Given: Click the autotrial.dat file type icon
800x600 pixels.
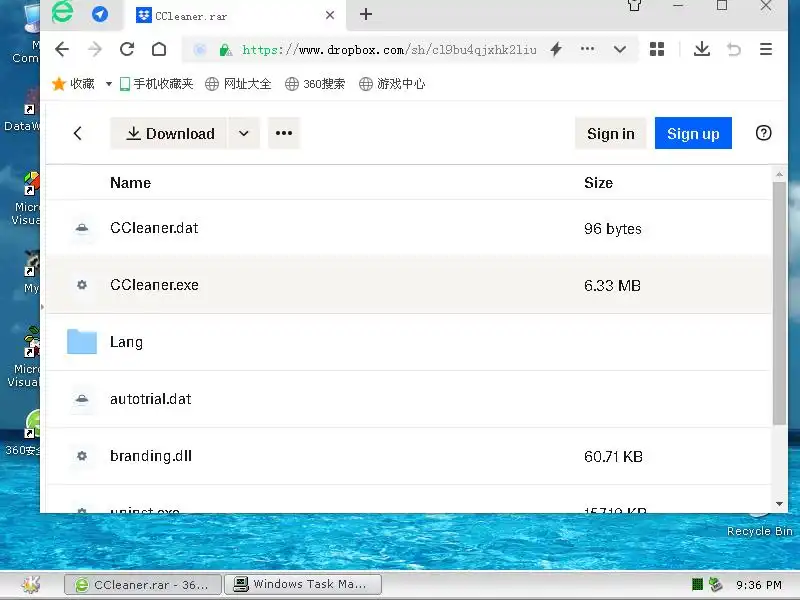Looking at the screenshot, I should coord(82,399).
